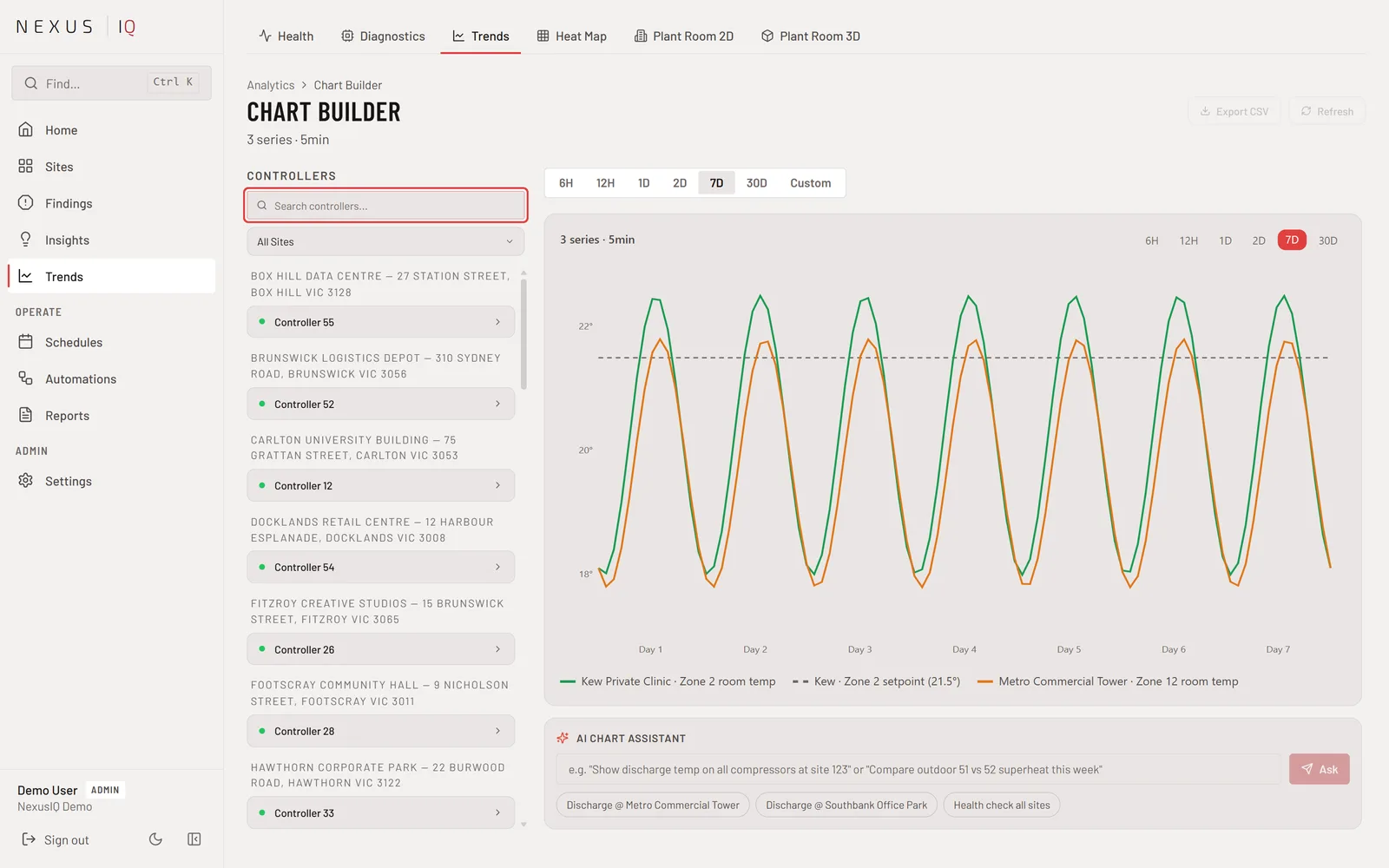Open Automations icon in sidebar
This screenshot has width=1389, height=868.
(26, 378)
